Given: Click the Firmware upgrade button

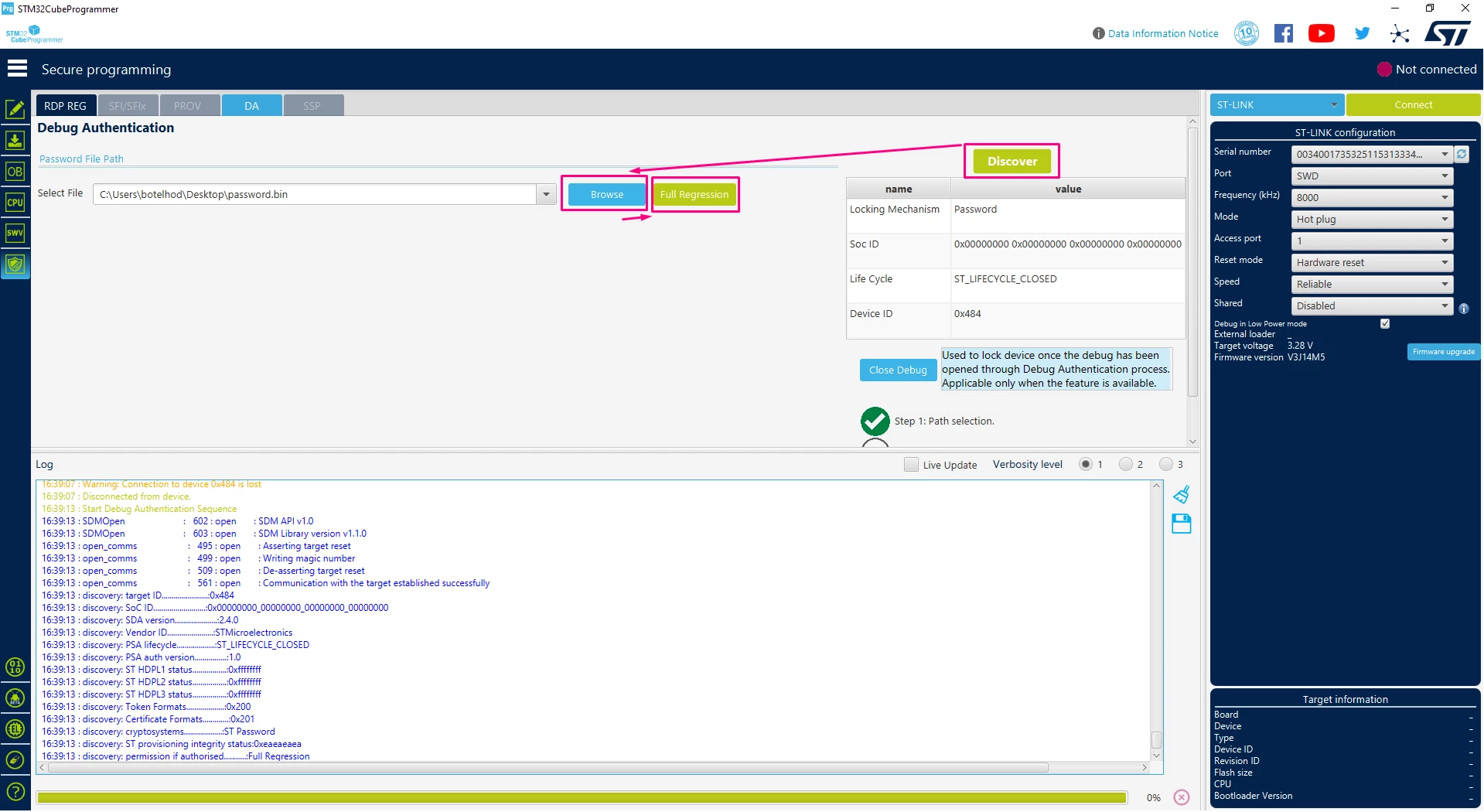Looking at the screenshot, I should point(1443,352).
